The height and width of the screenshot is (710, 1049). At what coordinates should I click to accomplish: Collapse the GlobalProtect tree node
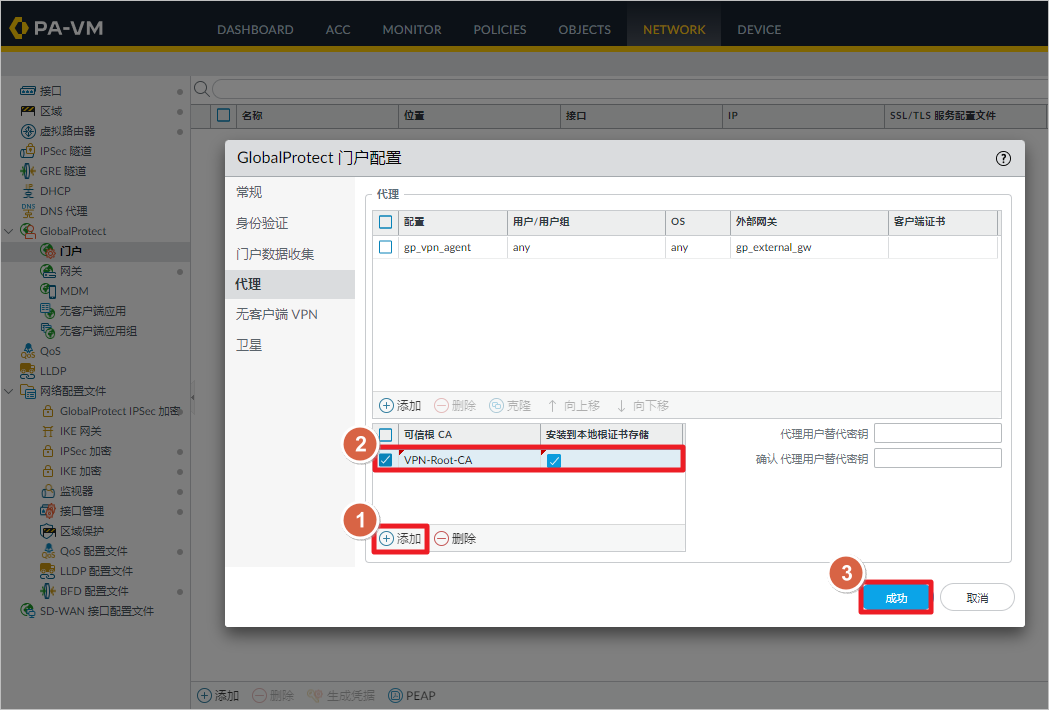pos(9,231)
